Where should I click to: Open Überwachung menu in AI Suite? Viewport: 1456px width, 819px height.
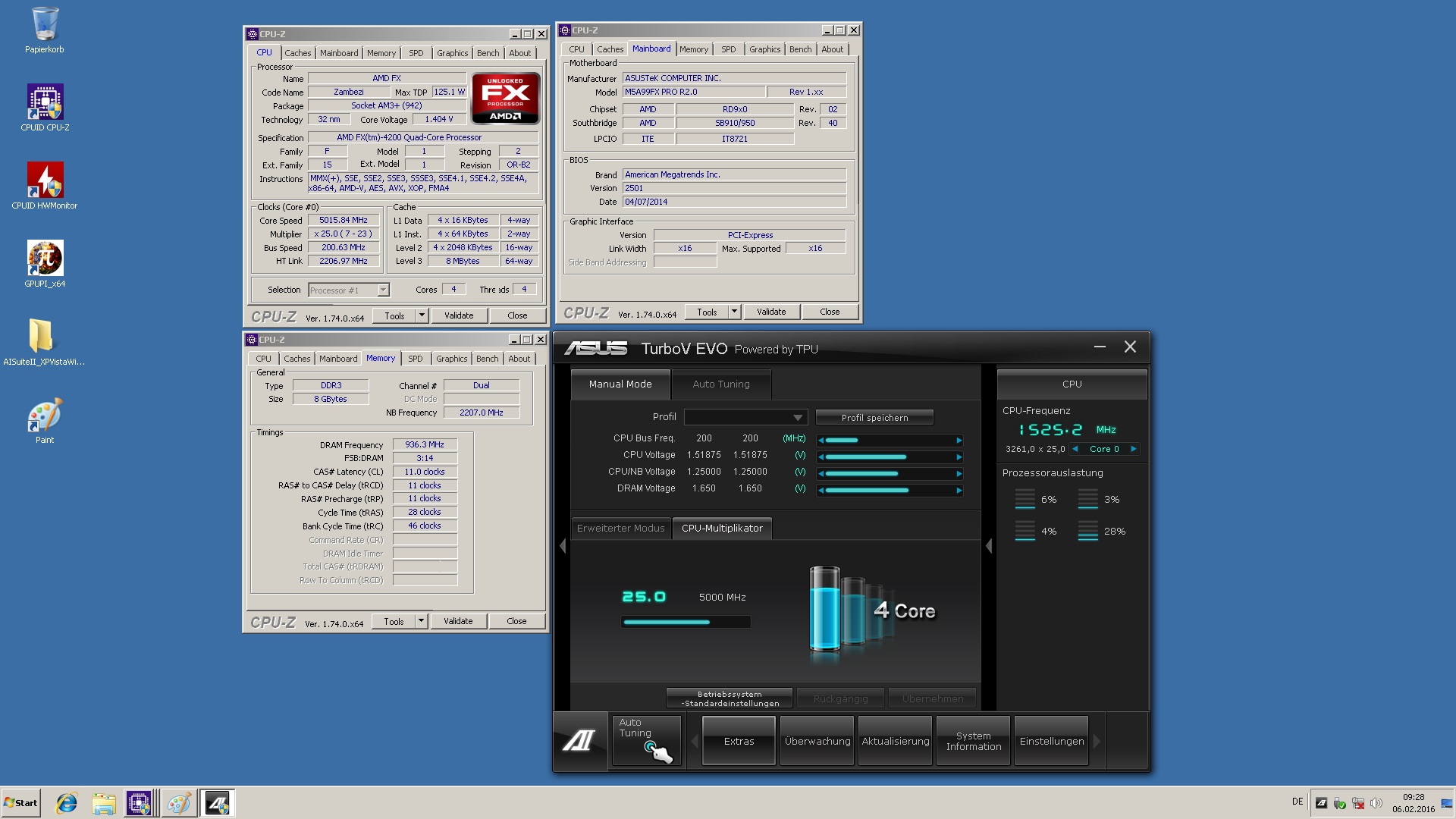click(x=817, y=741)
